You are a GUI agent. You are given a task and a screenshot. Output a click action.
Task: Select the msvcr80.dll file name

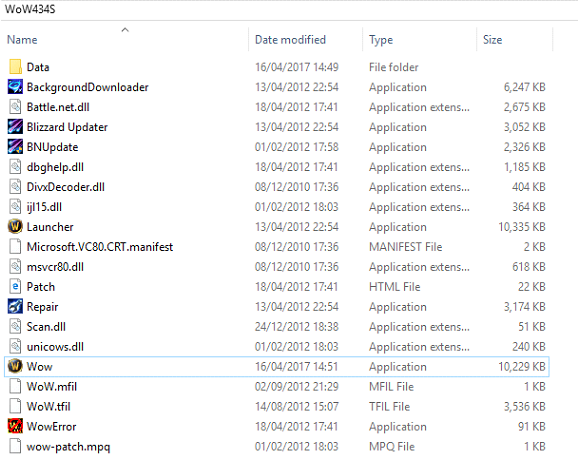tap(55, 267)
